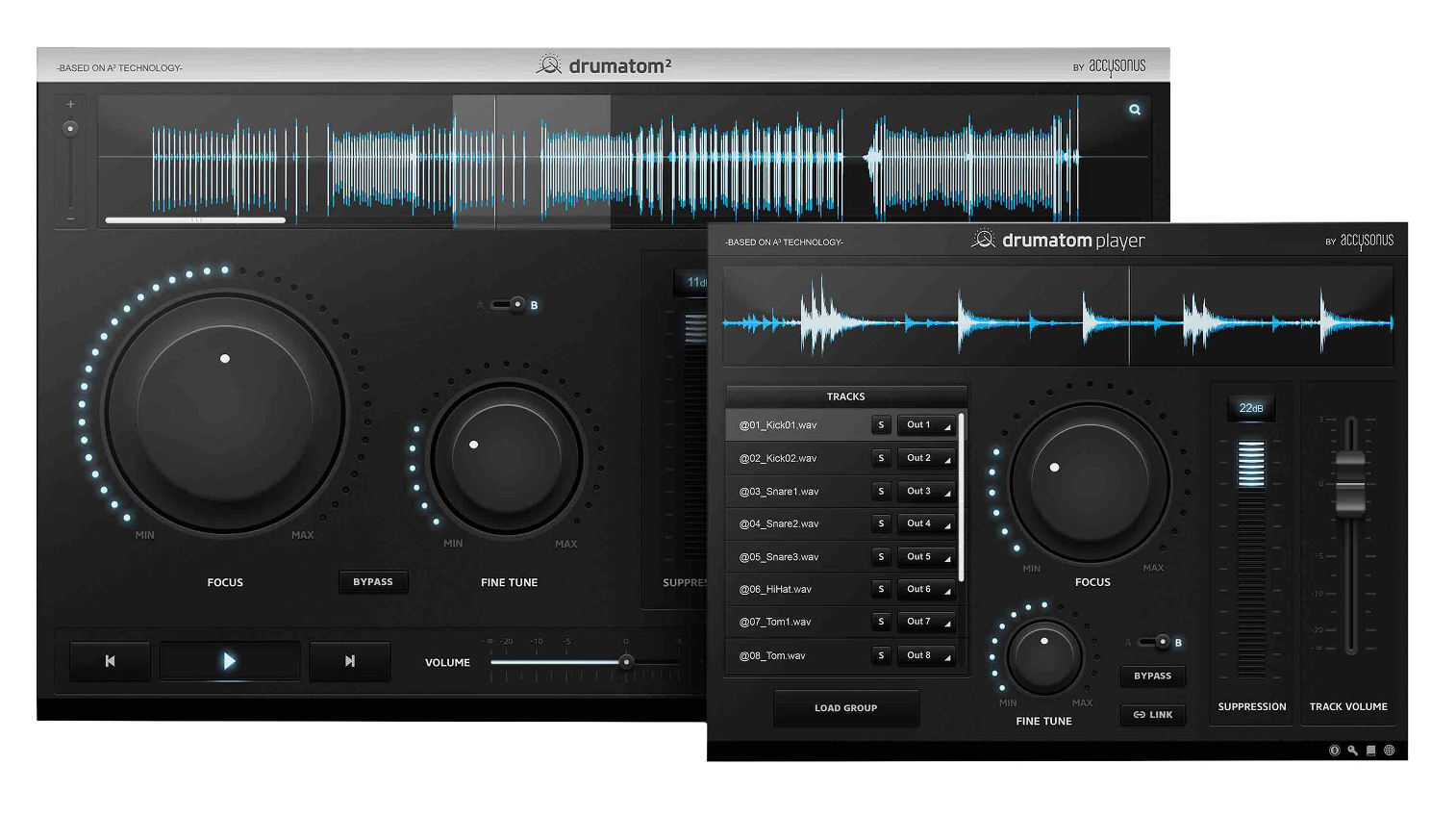Select the @08_Tom.wav track row

(841, 655)
